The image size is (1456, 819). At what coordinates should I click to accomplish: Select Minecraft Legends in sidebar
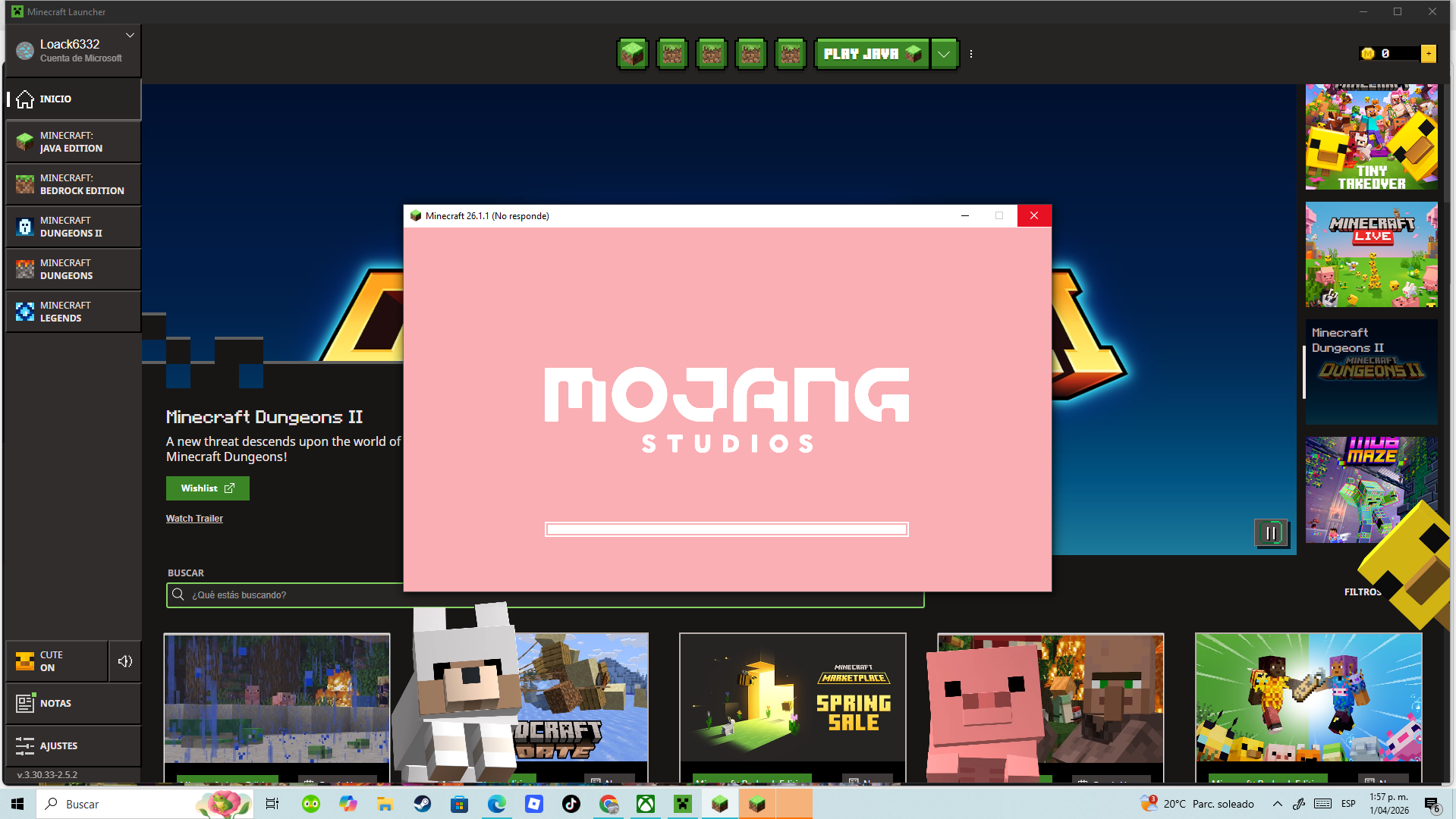[x=74, y=312]
